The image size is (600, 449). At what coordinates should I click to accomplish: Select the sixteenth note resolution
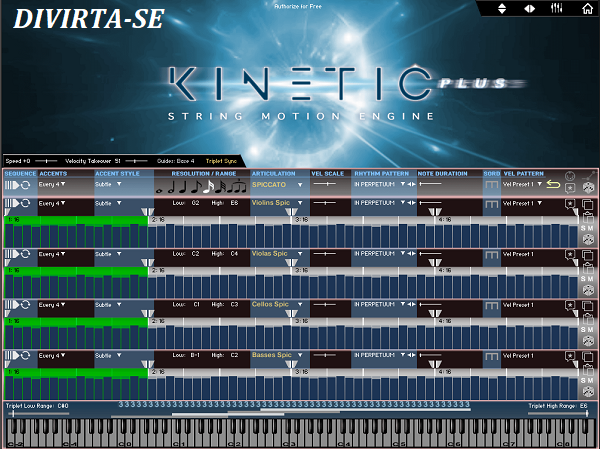209,186
